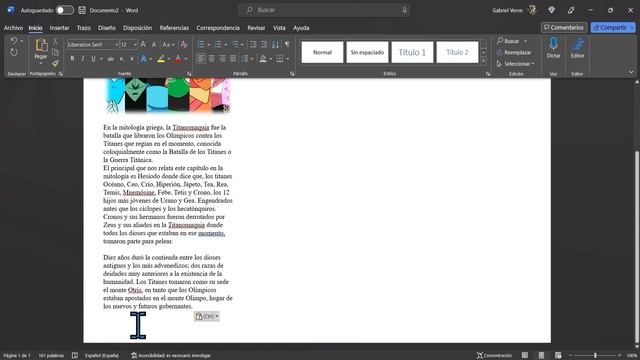Click the save disk icon in title bar

(x=82, y=10)
